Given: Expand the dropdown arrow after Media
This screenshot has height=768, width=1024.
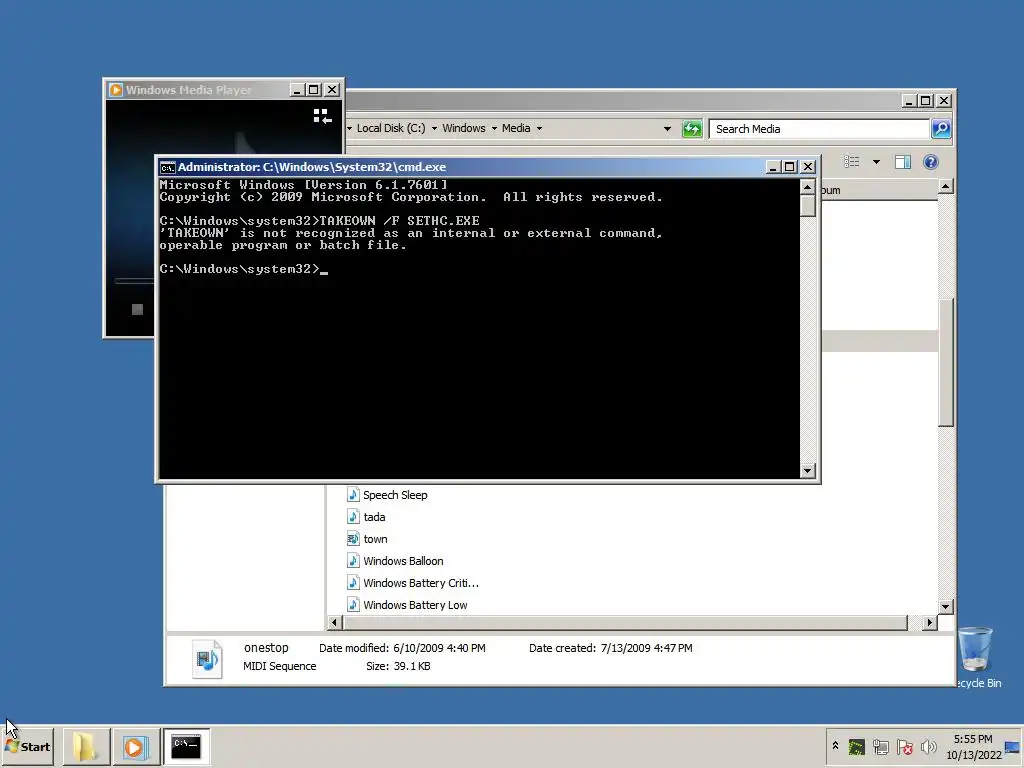Looking at the screenshot, I should pos(539,129).
